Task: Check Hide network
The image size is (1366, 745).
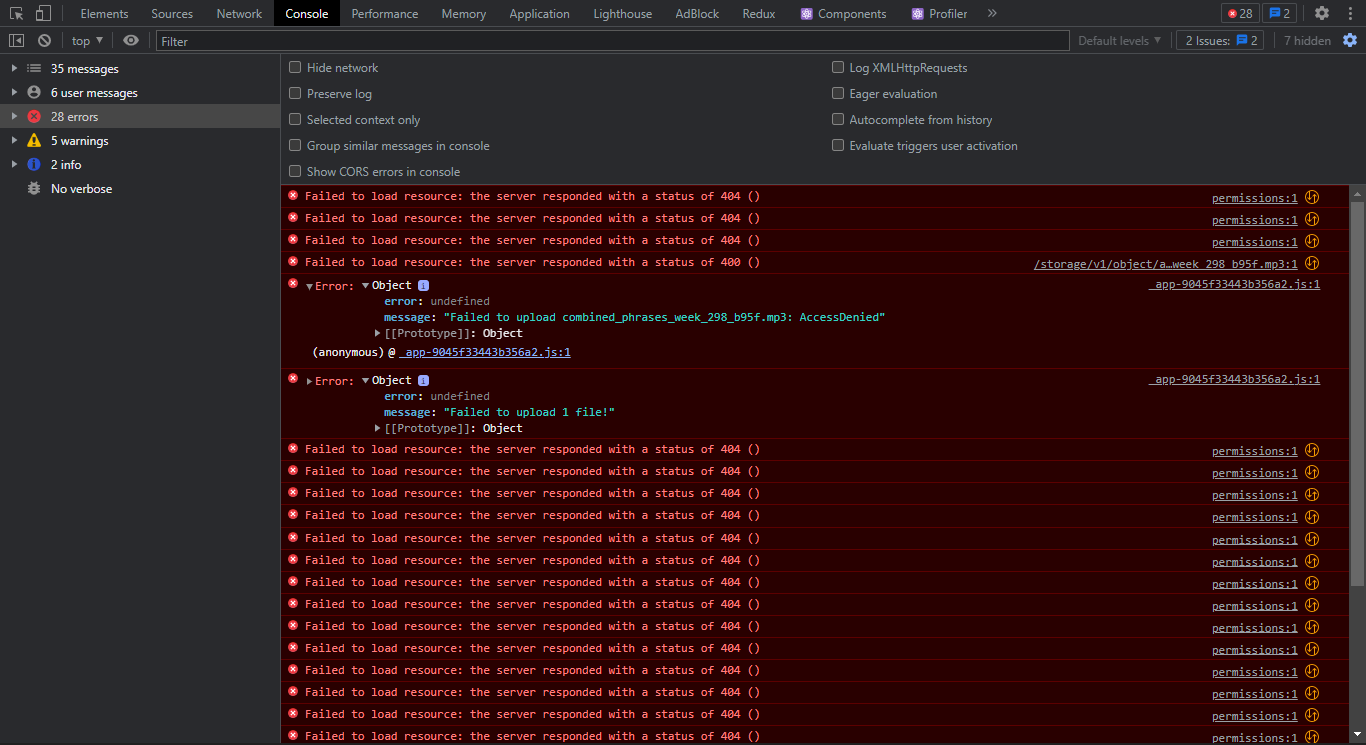Action: pos(295,67)
